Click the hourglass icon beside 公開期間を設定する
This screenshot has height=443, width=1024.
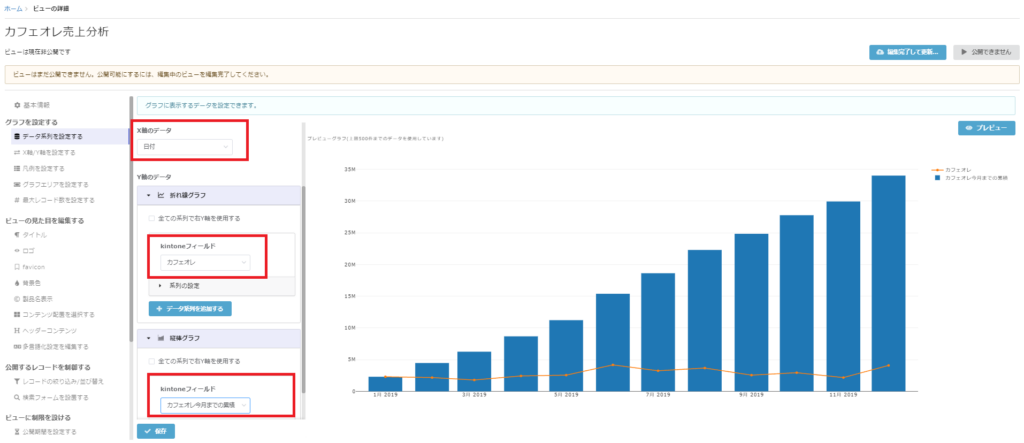[17, 431]
